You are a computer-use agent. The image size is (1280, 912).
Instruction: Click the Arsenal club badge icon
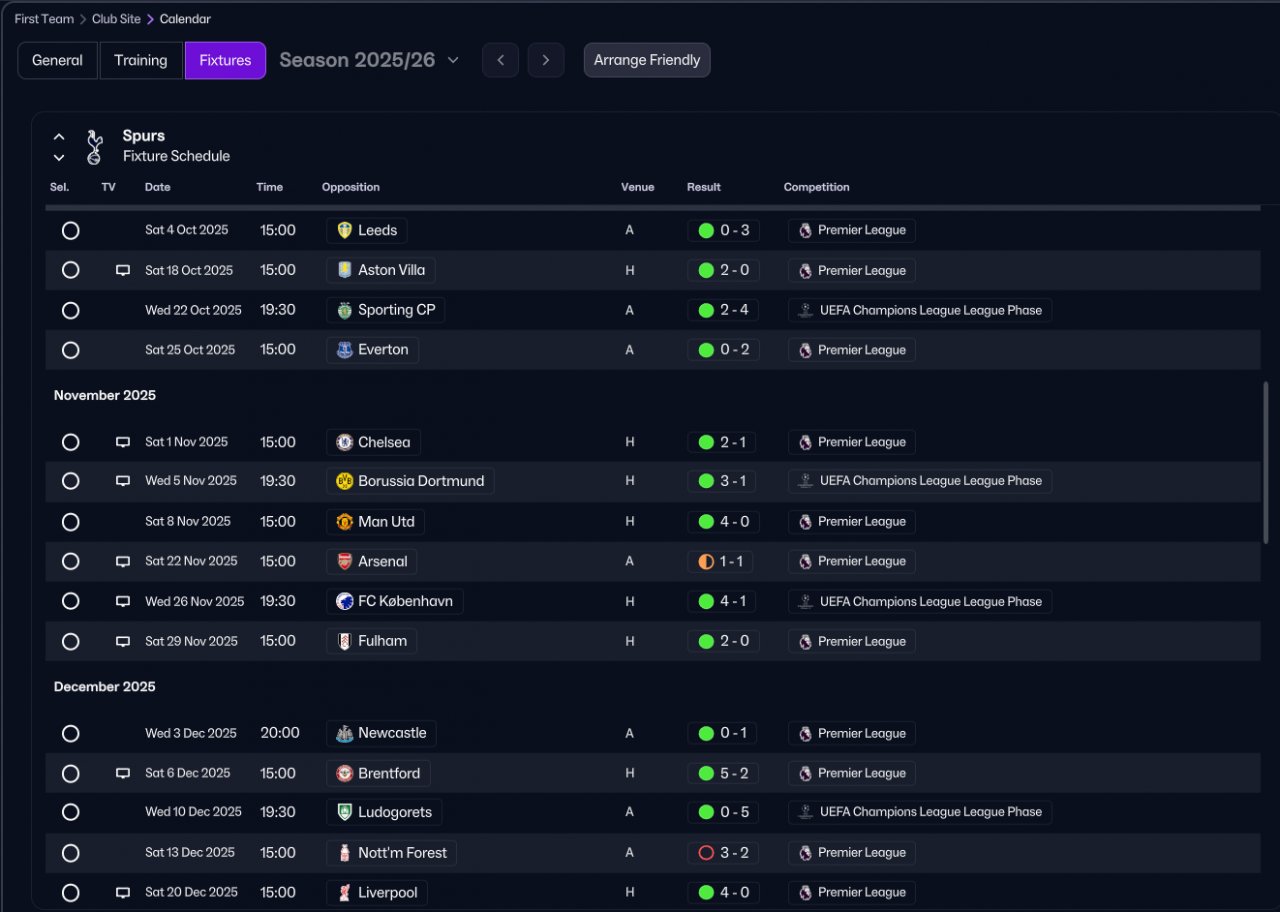coord(344,561)
